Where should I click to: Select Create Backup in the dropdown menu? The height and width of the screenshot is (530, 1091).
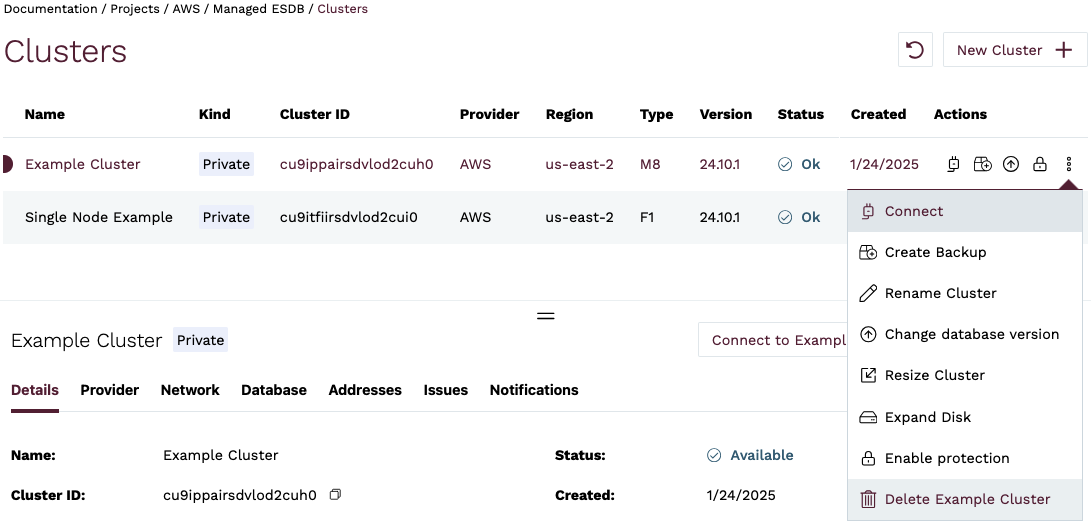[x=935, y=252]
